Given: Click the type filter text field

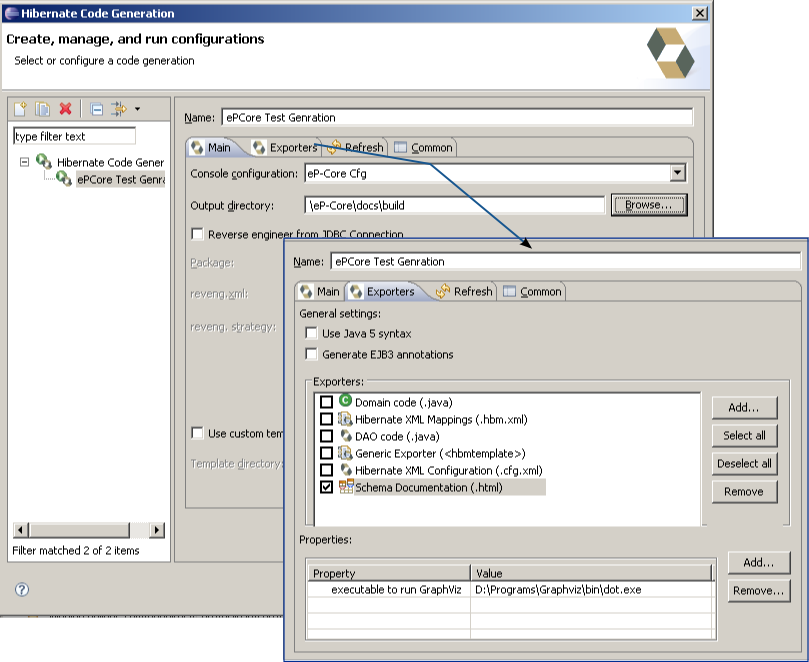Looking at the screenshot, I should 74,136.
